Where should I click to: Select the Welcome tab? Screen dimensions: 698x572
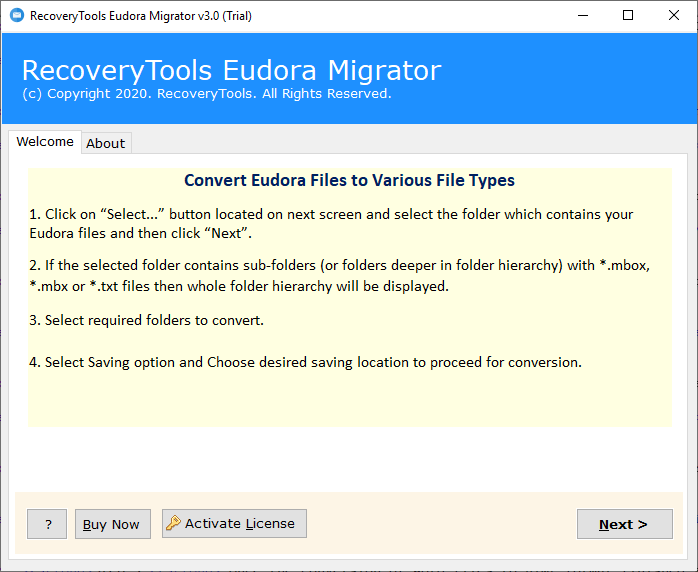point(45,142)
